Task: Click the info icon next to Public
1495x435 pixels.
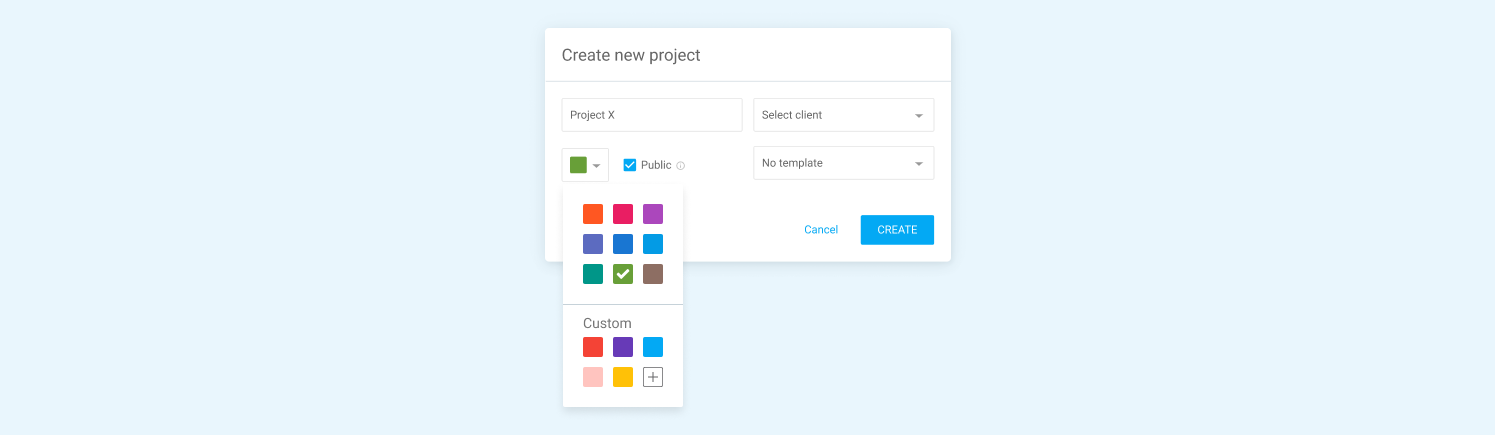Action: pyautogui.click(x=680, y=166)
